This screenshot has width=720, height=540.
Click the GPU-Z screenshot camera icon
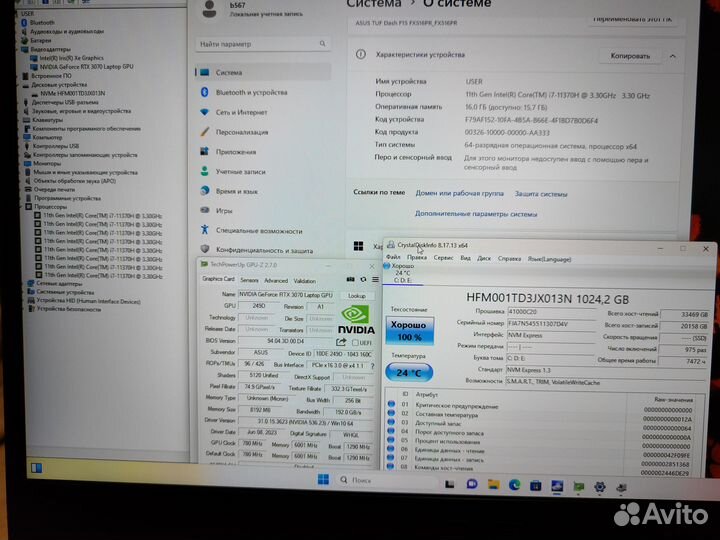[349, 280]
